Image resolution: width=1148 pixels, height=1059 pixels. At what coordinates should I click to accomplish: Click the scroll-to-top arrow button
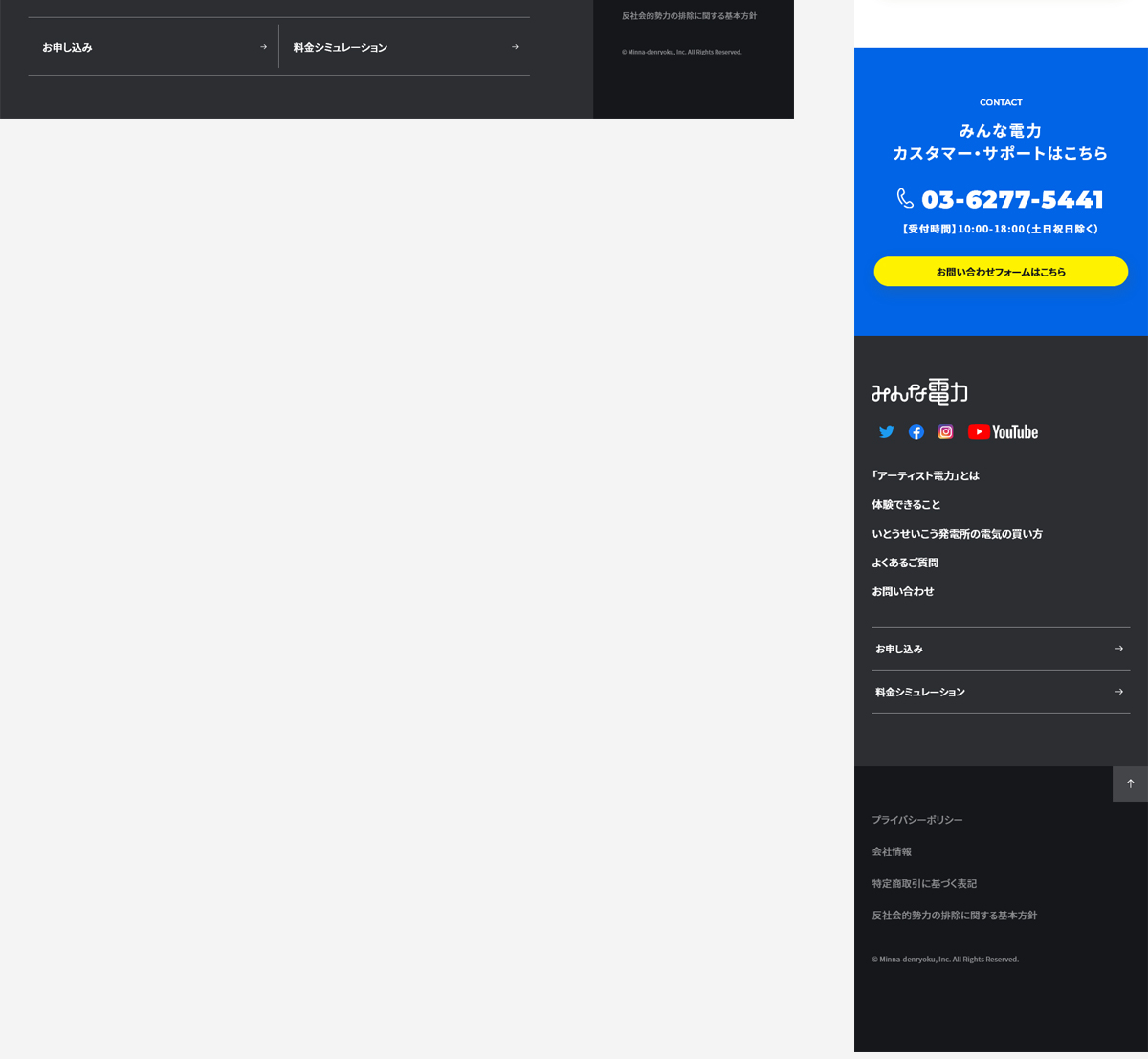click(1130, 783)
